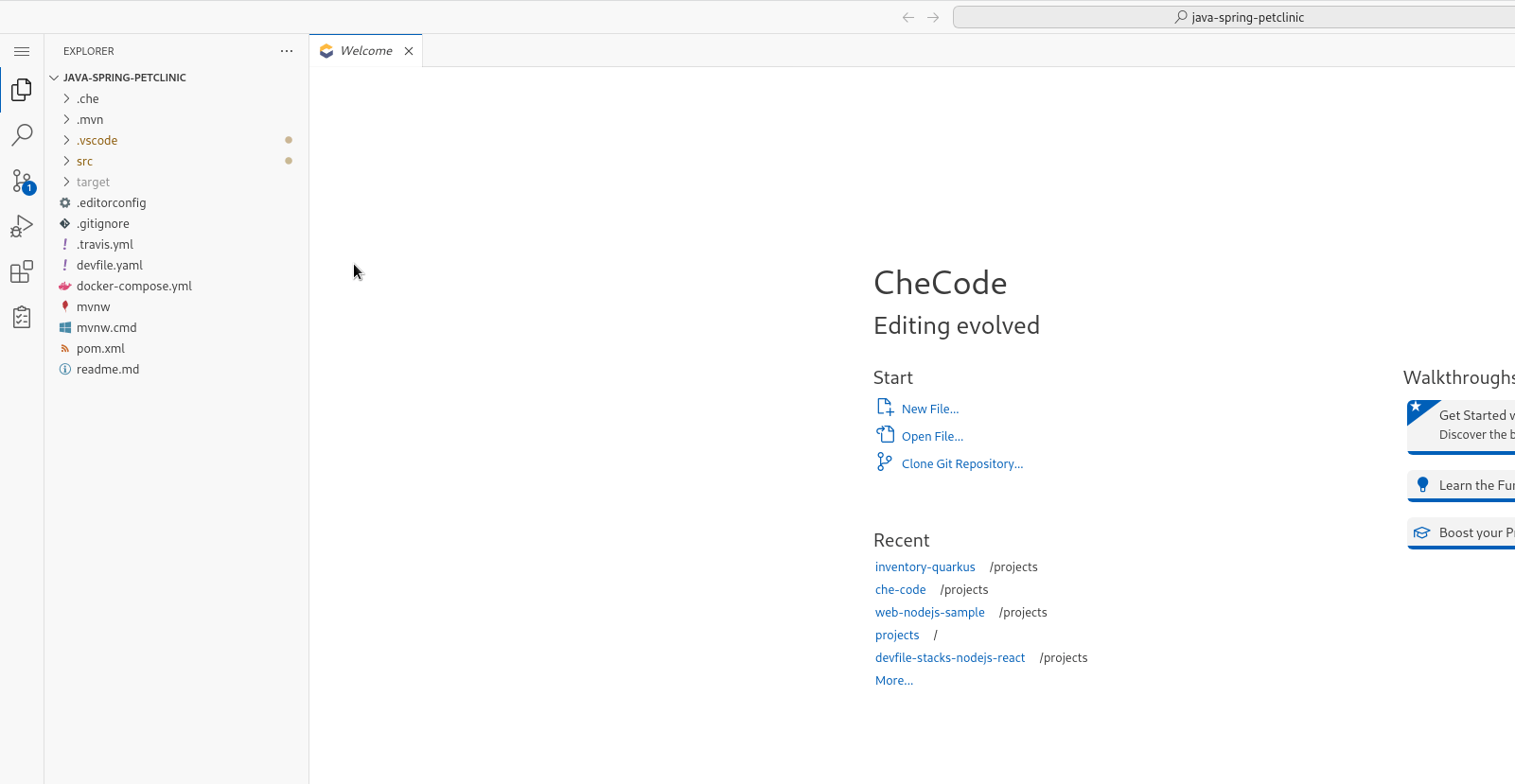Image resolution: width=1515 pixels, height=784 pixels.
Task: Expand the target folder
Action: (177, 182)
